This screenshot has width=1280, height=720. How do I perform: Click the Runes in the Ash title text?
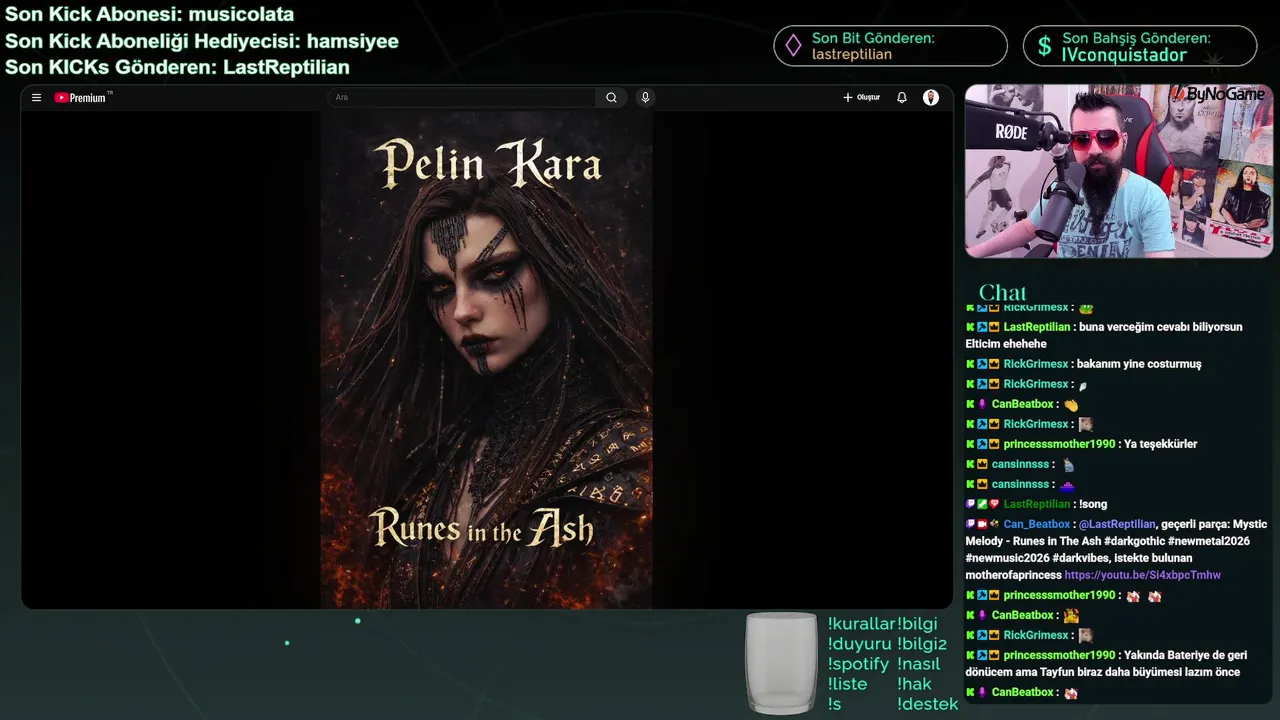pos(482,527)
